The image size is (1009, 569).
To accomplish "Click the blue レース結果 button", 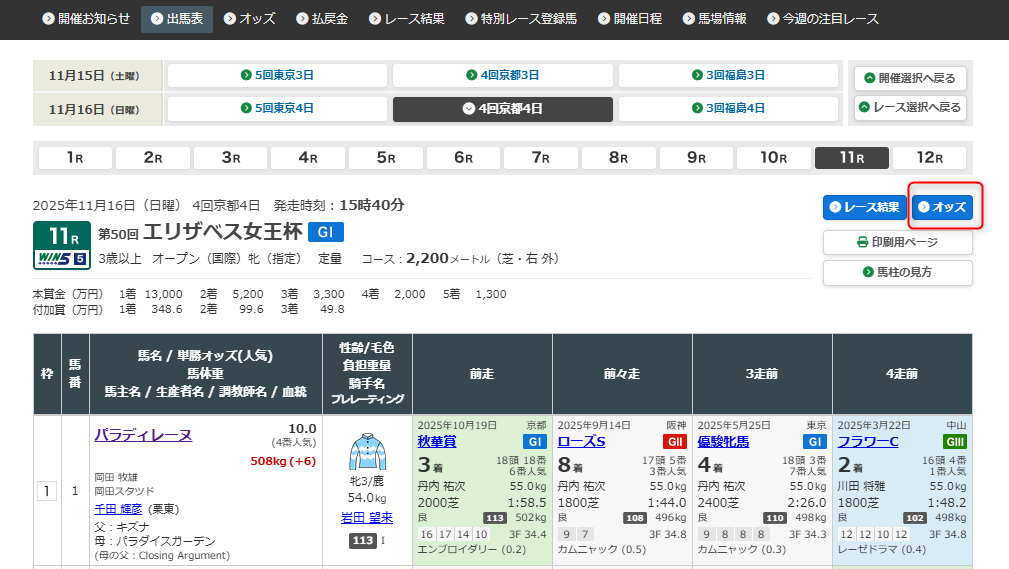I will 864,207.
